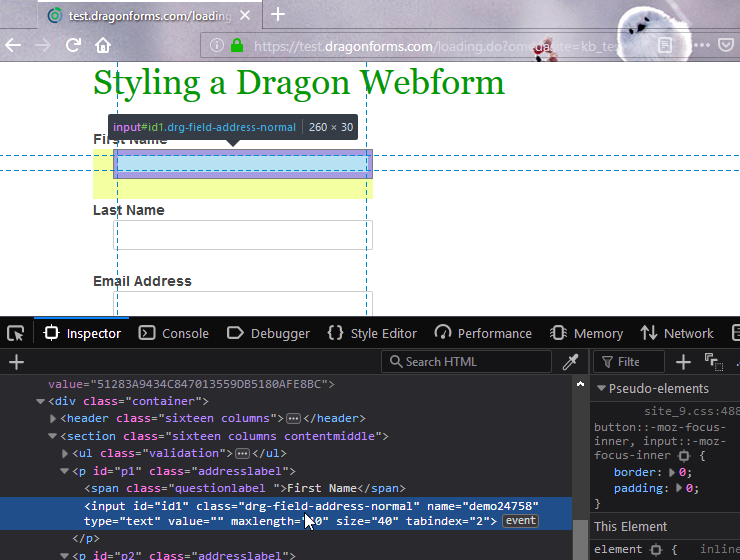Activate the element picker tool
The width and height of the screenshot is (740, 560).
(x=15, y=333)
